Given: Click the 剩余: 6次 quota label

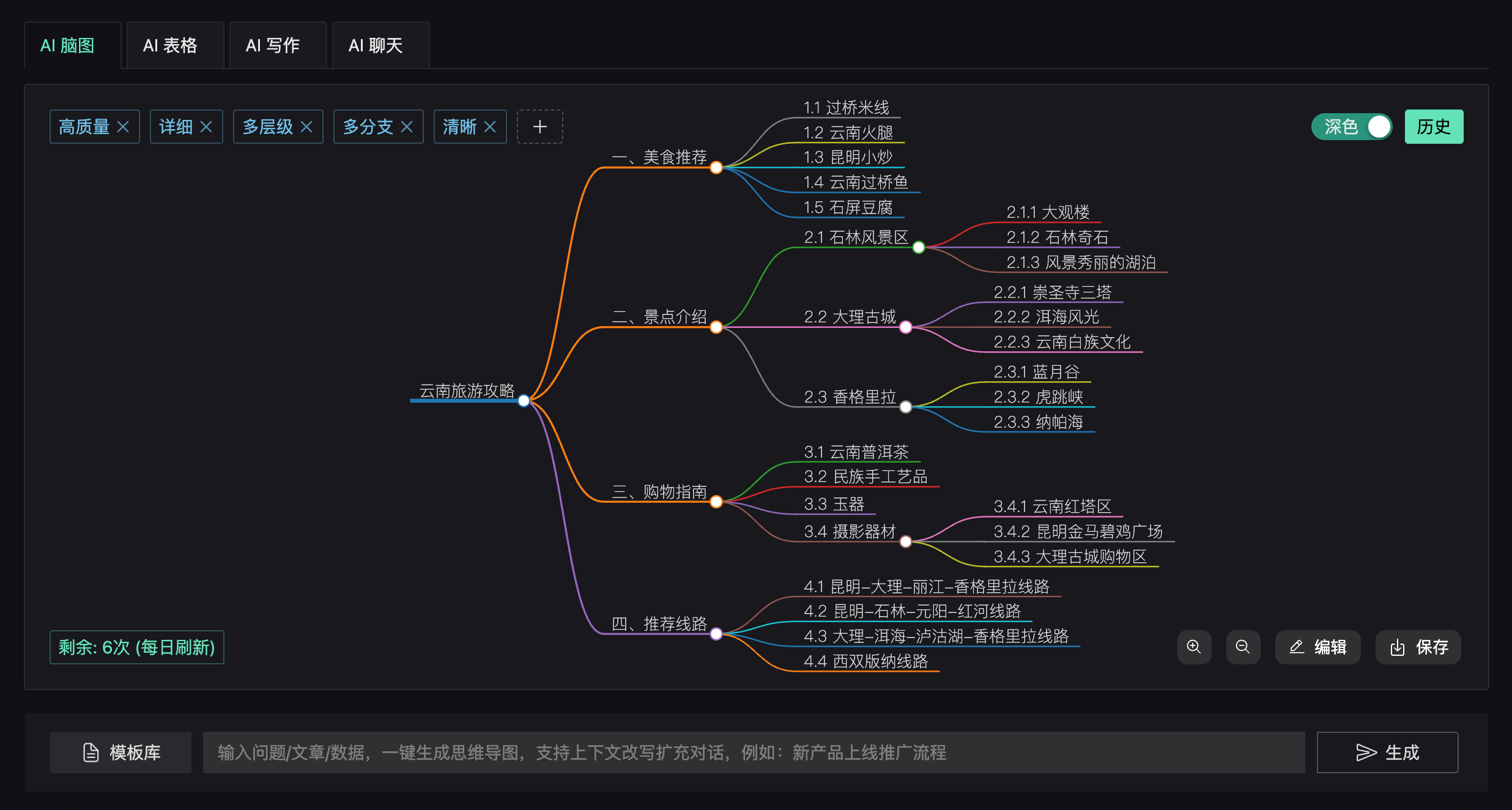Looking at the screenshot, I should (137, 647).
